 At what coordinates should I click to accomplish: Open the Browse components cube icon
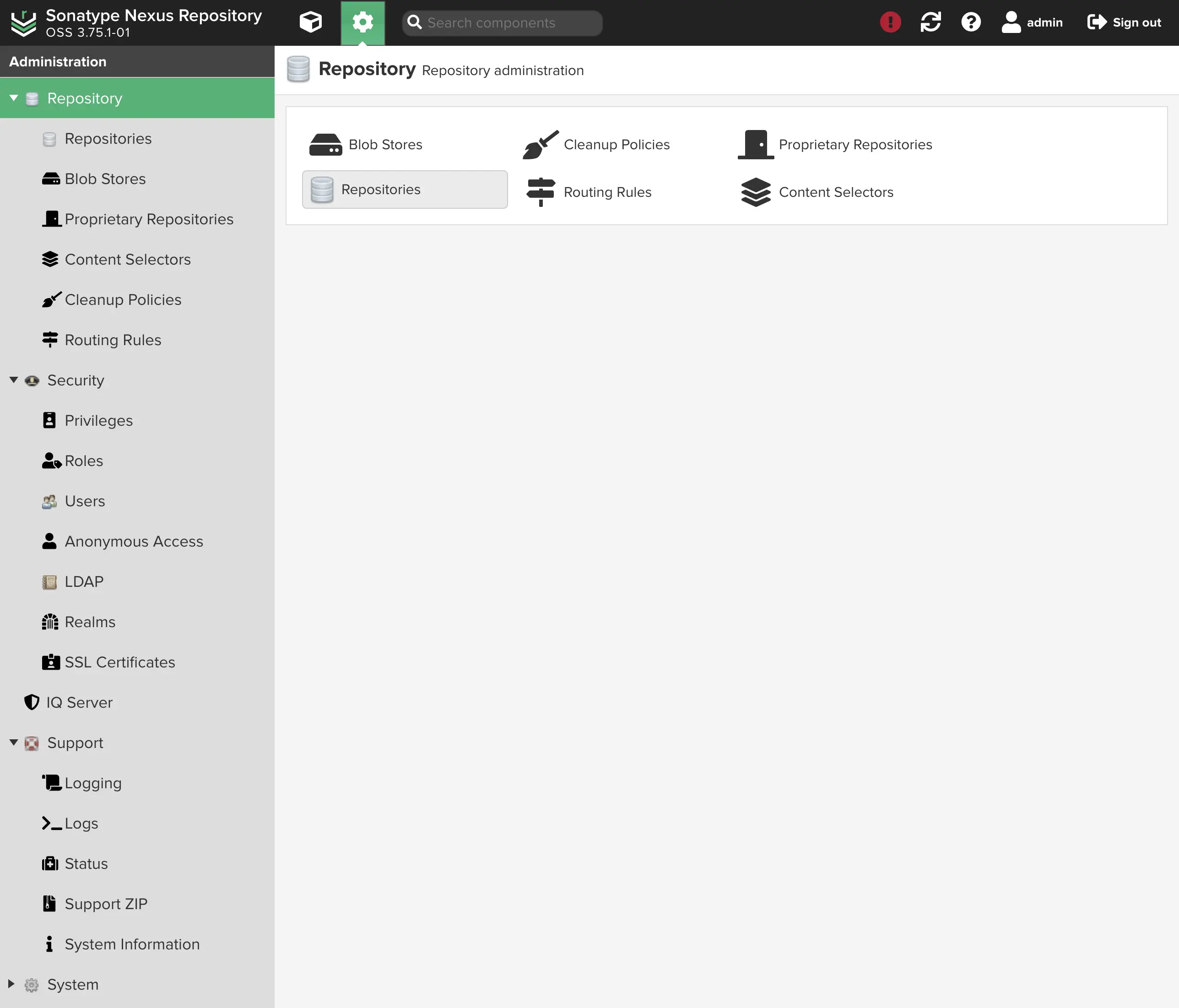pos(310,22)
